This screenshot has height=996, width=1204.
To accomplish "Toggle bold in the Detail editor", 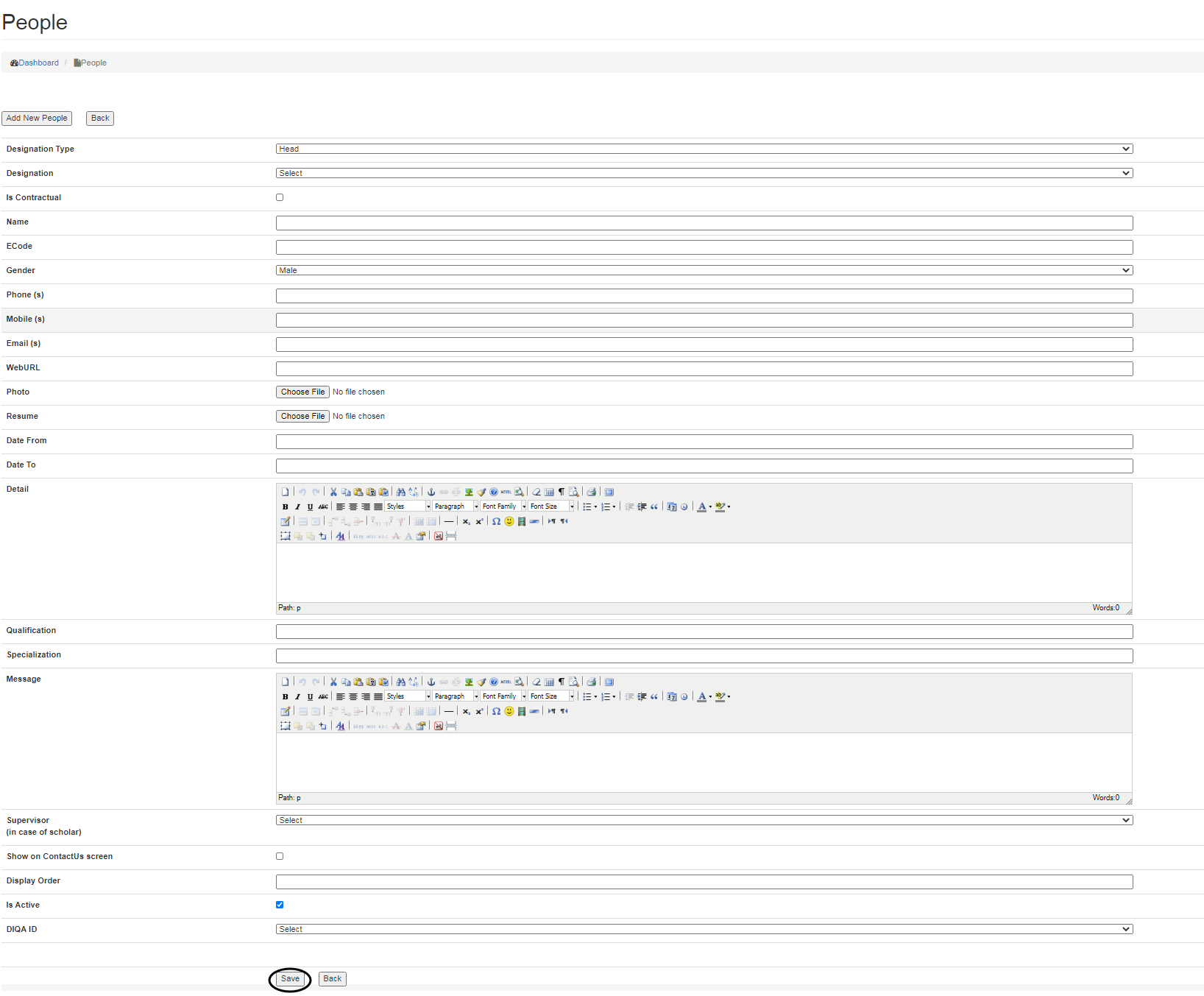I will click(286, 507).
